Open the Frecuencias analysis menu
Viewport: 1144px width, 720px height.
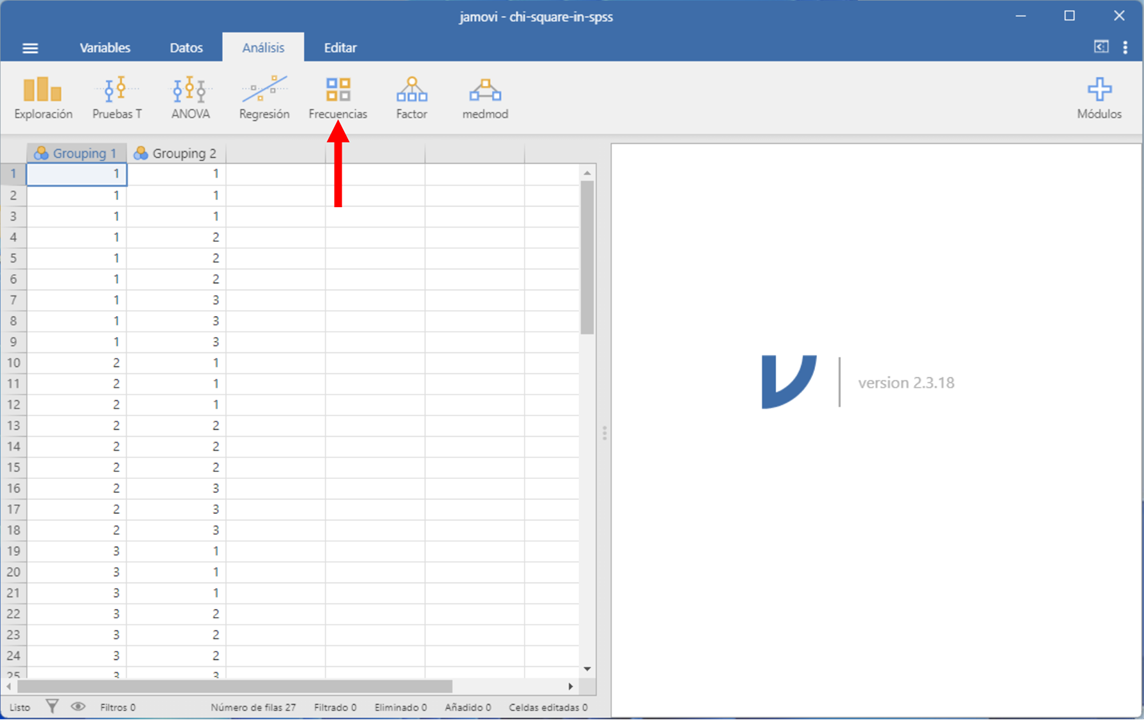click(338, 98)
